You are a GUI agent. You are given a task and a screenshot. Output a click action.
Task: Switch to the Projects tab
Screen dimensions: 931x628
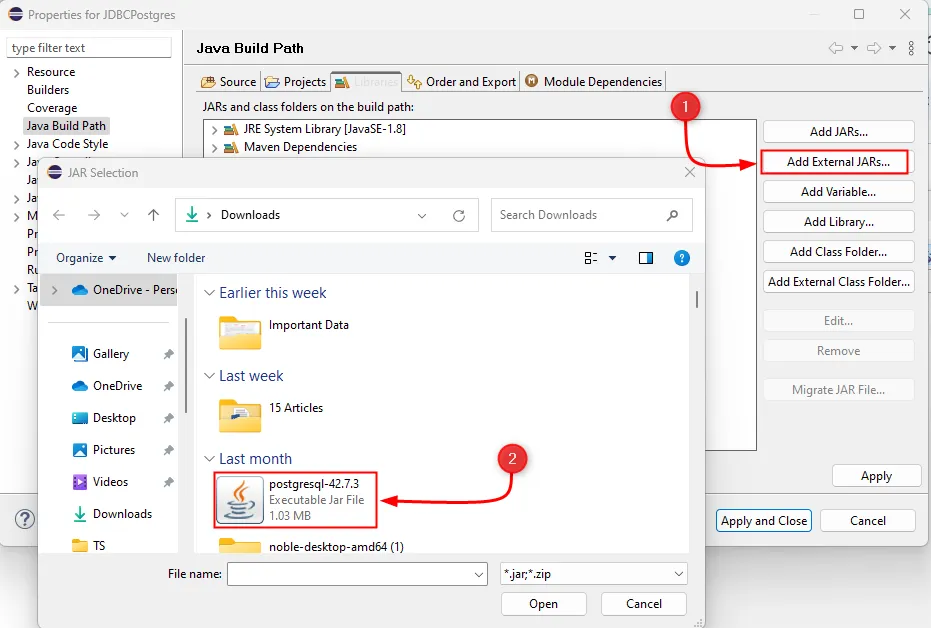pos(296,82)
